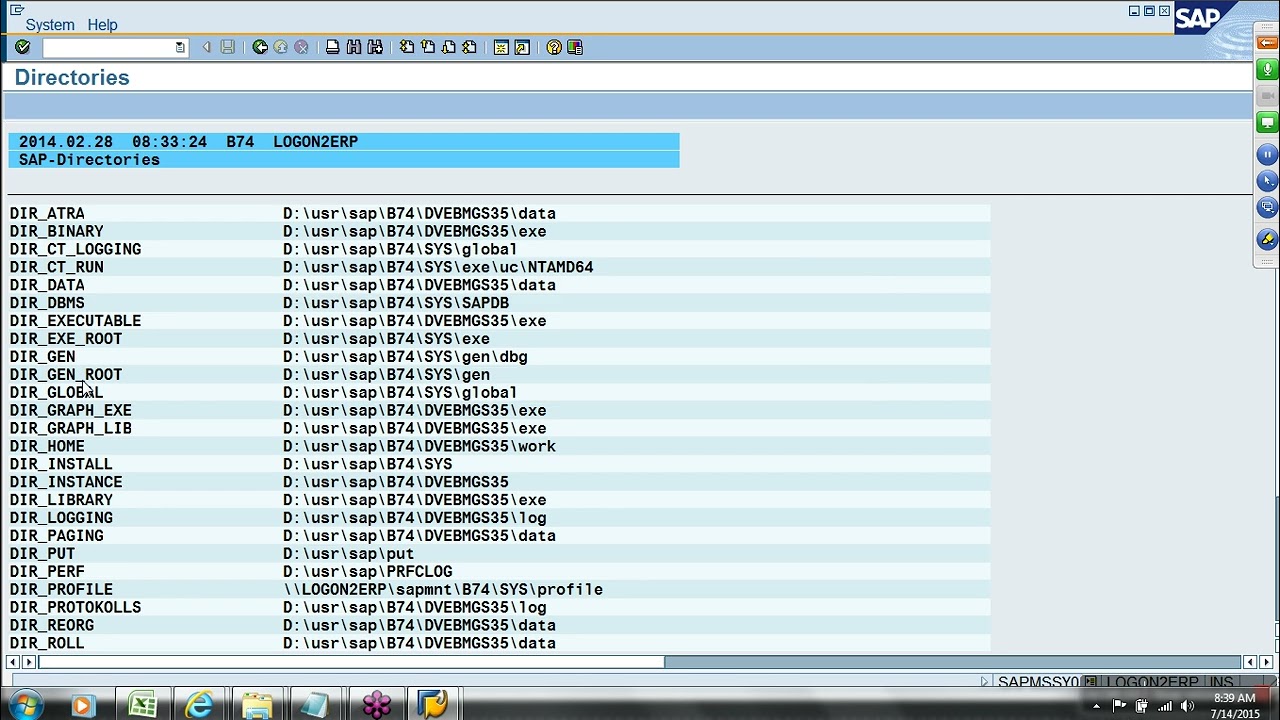The width and height of the screenshot is (1280, 720).
Task: Click the DIR_GEN path ending gen\dbg
Action: click(x=405, y=357)
